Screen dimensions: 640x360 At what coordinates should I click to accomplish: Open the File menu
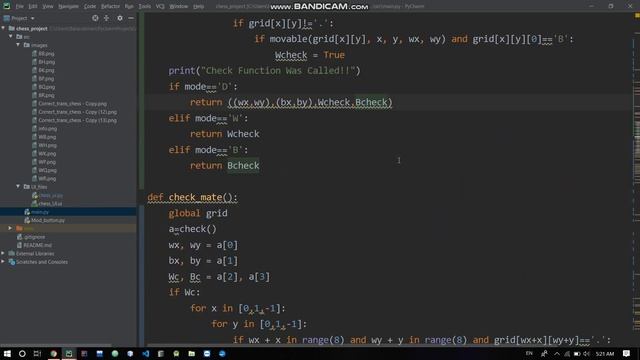[x=19, y=7]
